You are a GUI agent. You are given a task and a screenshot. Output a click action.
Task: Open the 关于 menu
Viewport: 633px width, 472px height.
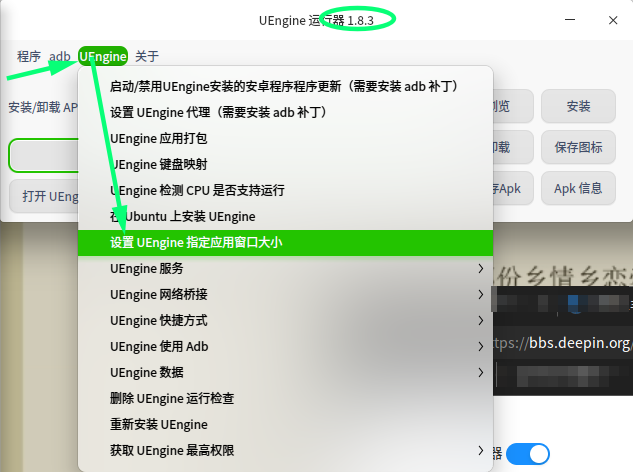147,56
